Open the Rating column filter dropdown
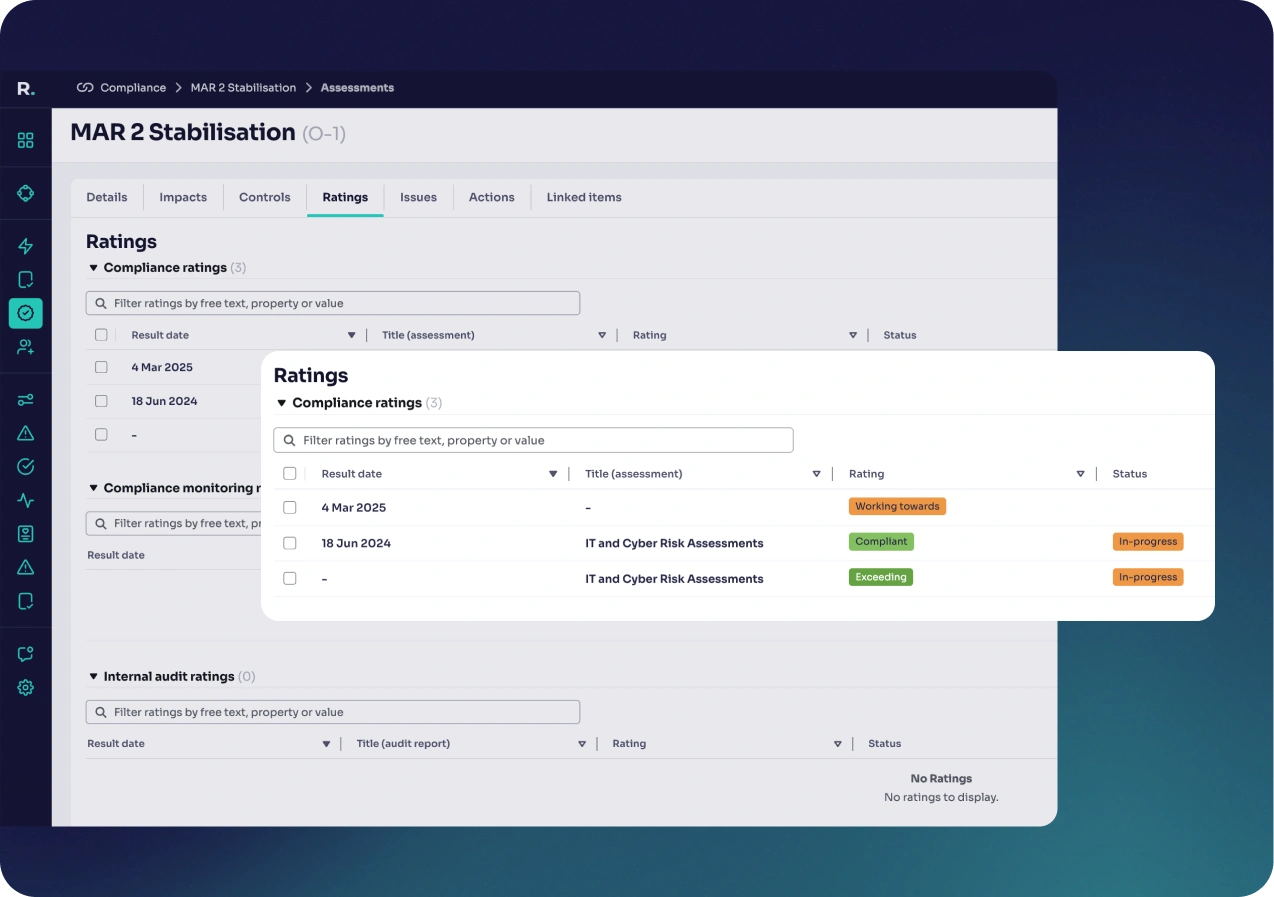This screenshot has width=1274, height=897. (x=1080, y=473)
